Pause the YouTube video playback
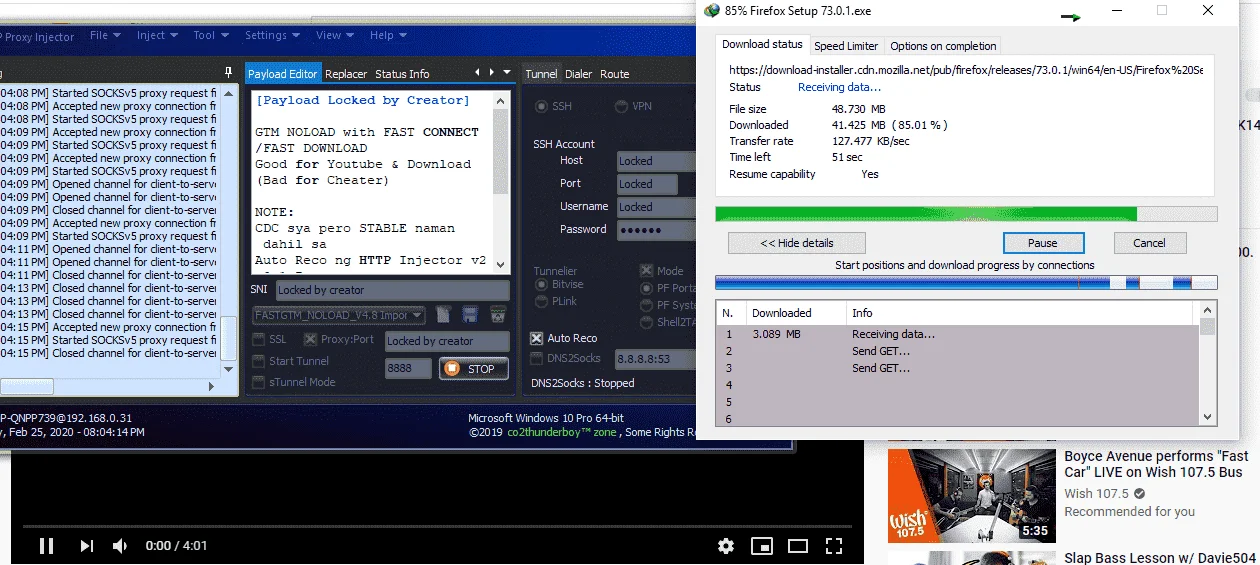 point(46,546)
